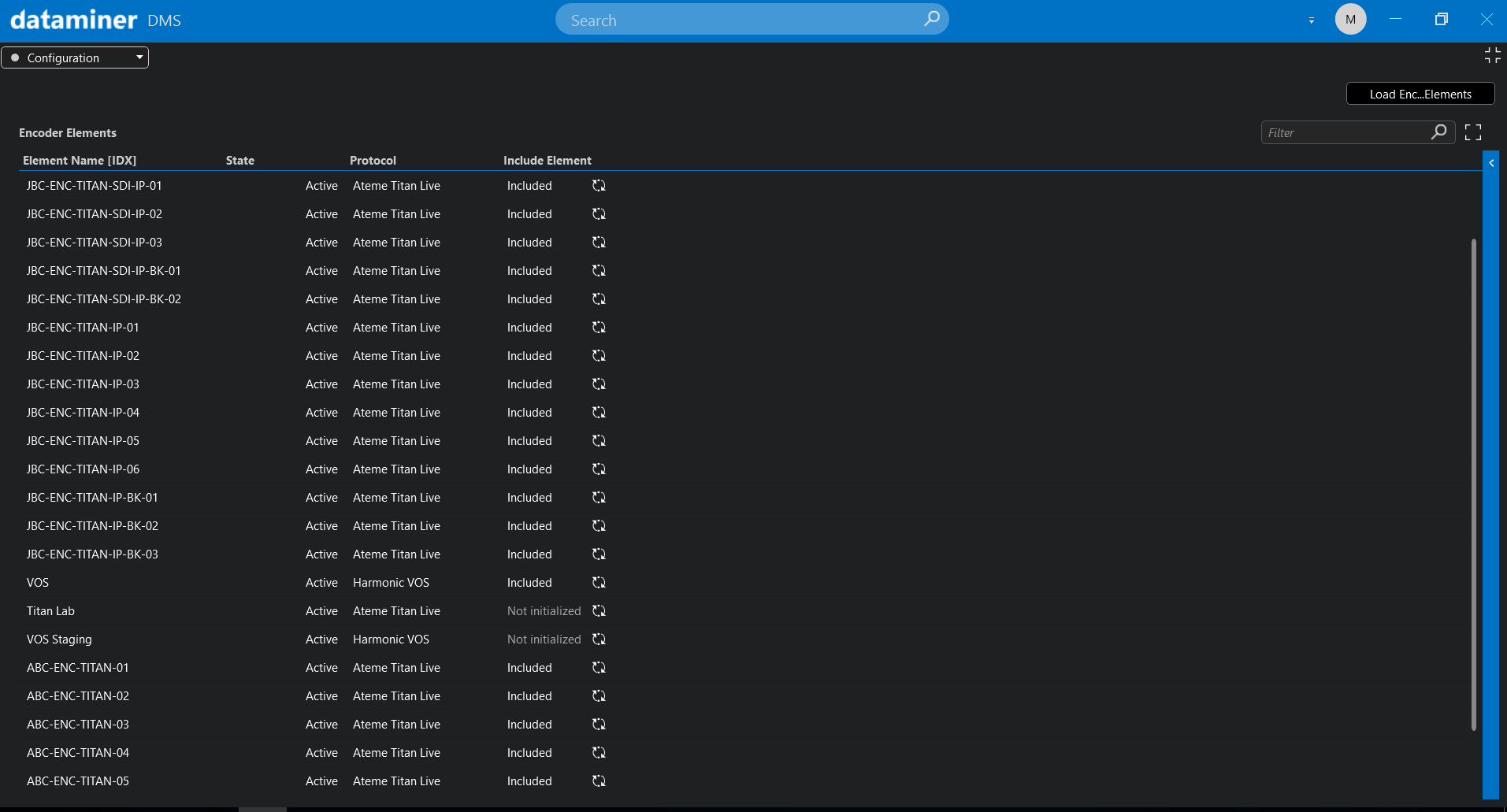Image resolution: width=1507 pixels, height=812 pixels.
Task: Toggle include icon for JBC-ENC-TITAN-SDI-IP-BK-02
Action: tap(599, 299)
